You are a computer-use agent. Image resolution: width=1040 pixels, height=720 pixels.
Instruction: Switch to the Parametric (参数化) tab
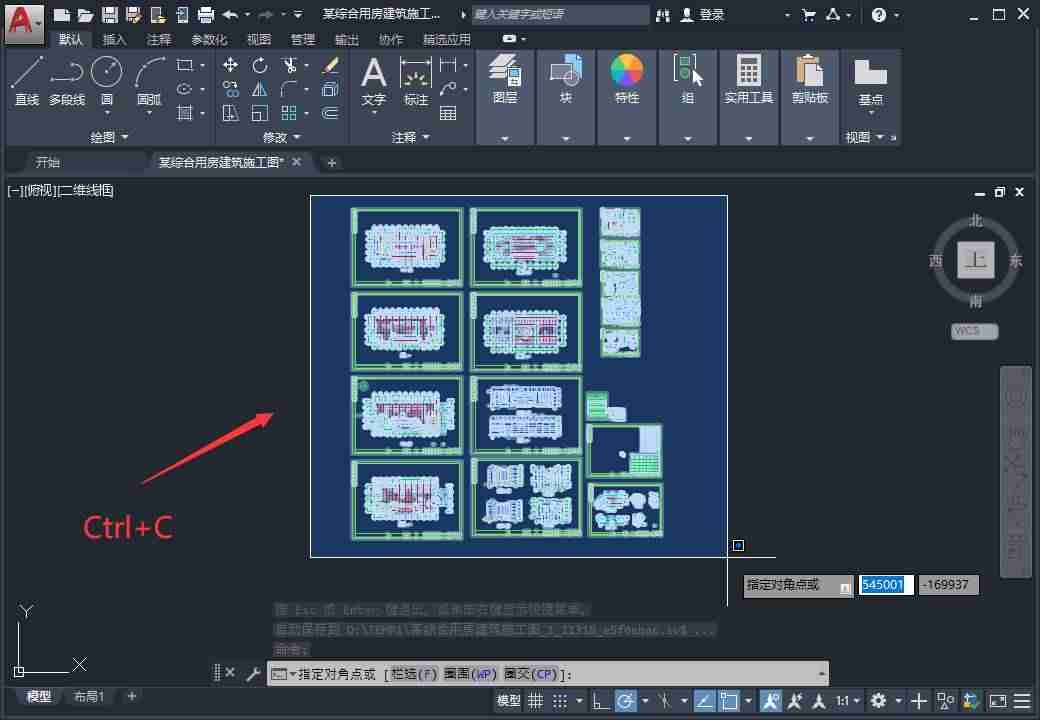[209, 40]
